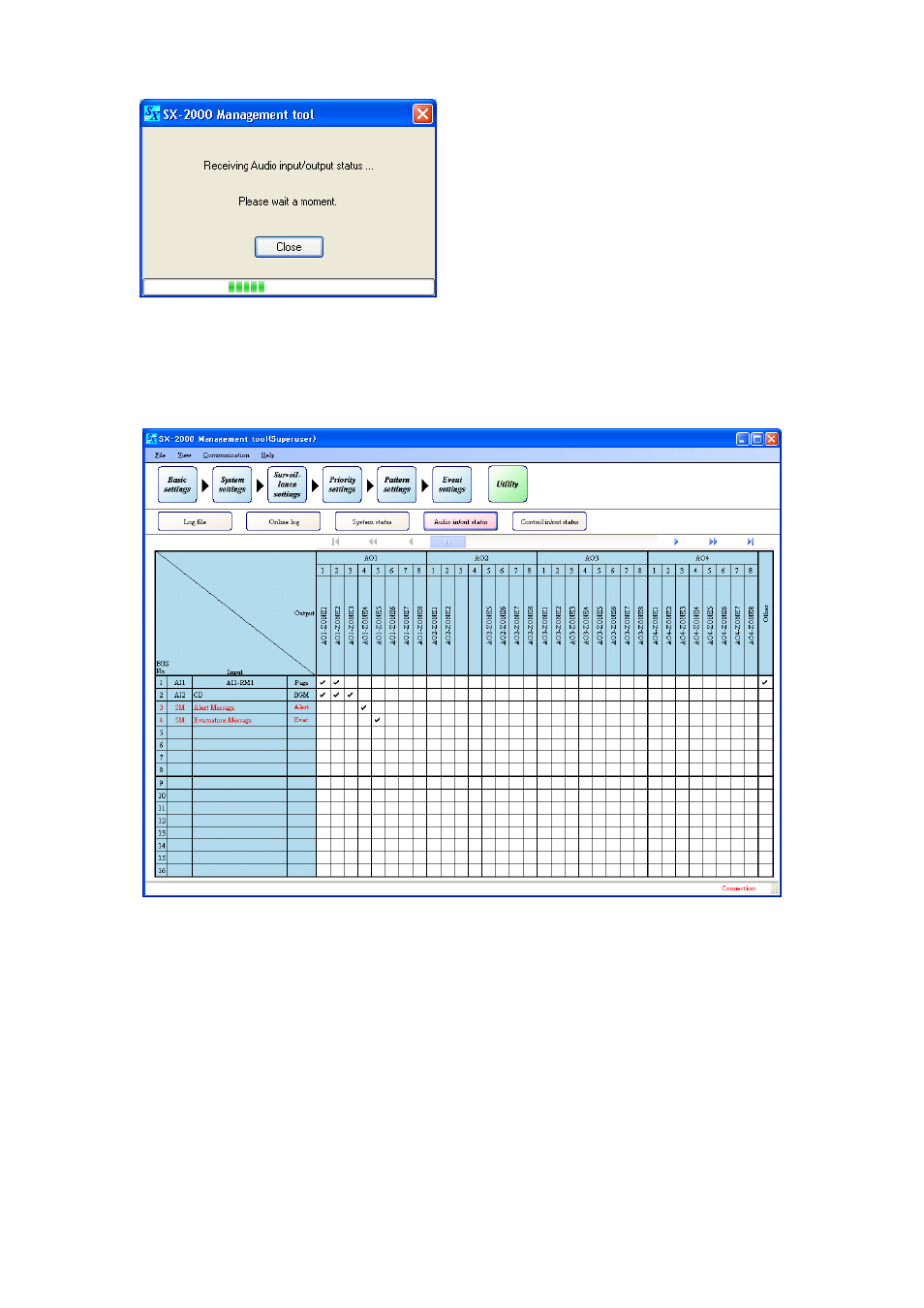Select the Evacuation Message input row
This screenshot has height=1308, width=924.
pyautogui.click(x=239, y=720)
